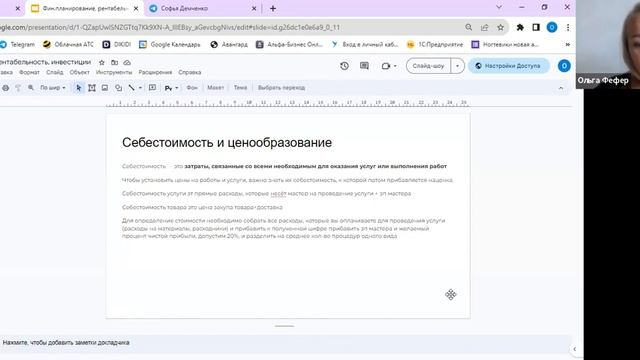The height and width of the screenshot is (360, 640).
Task: Open the Справка menu
Action: coord(189,72)
